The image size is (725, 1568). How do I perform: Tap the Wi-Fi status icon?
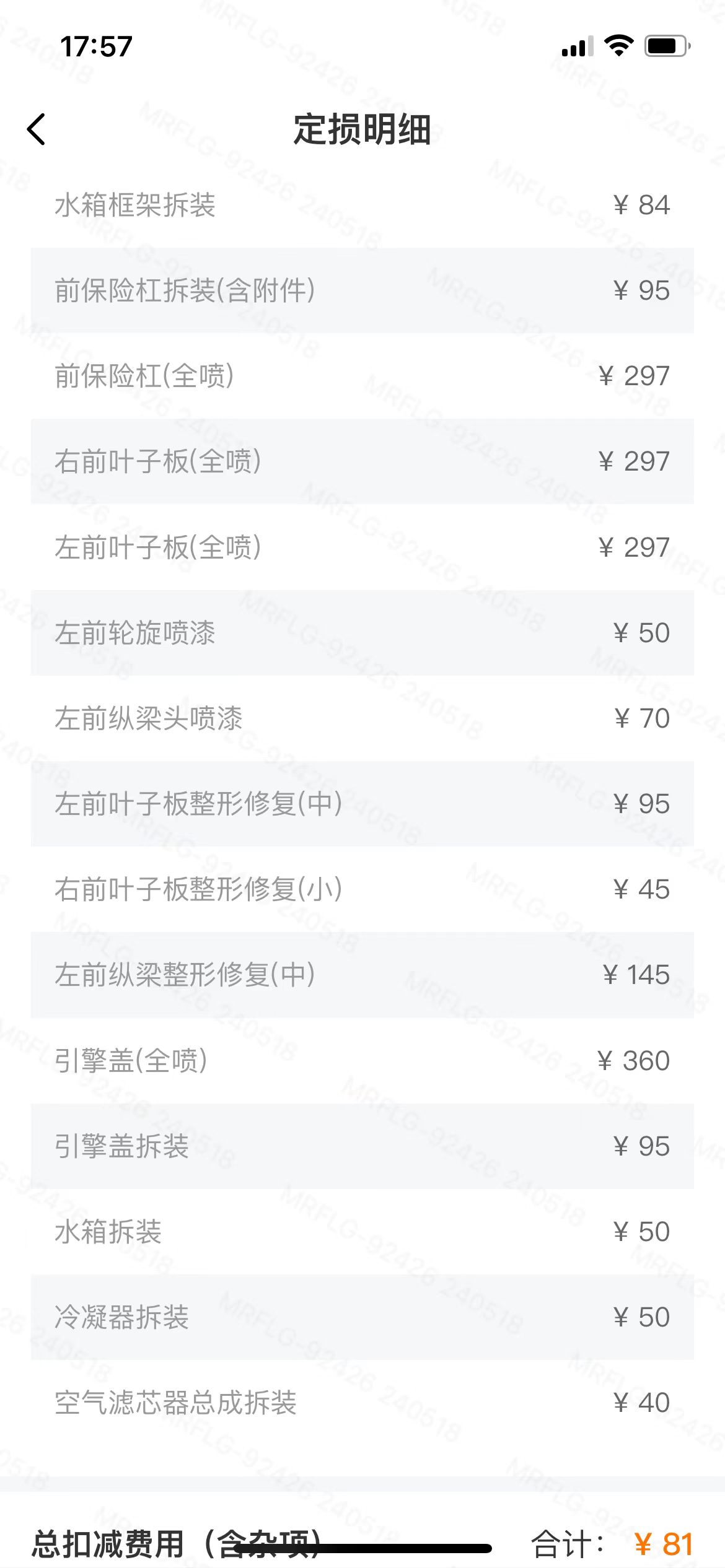(618, 46)
